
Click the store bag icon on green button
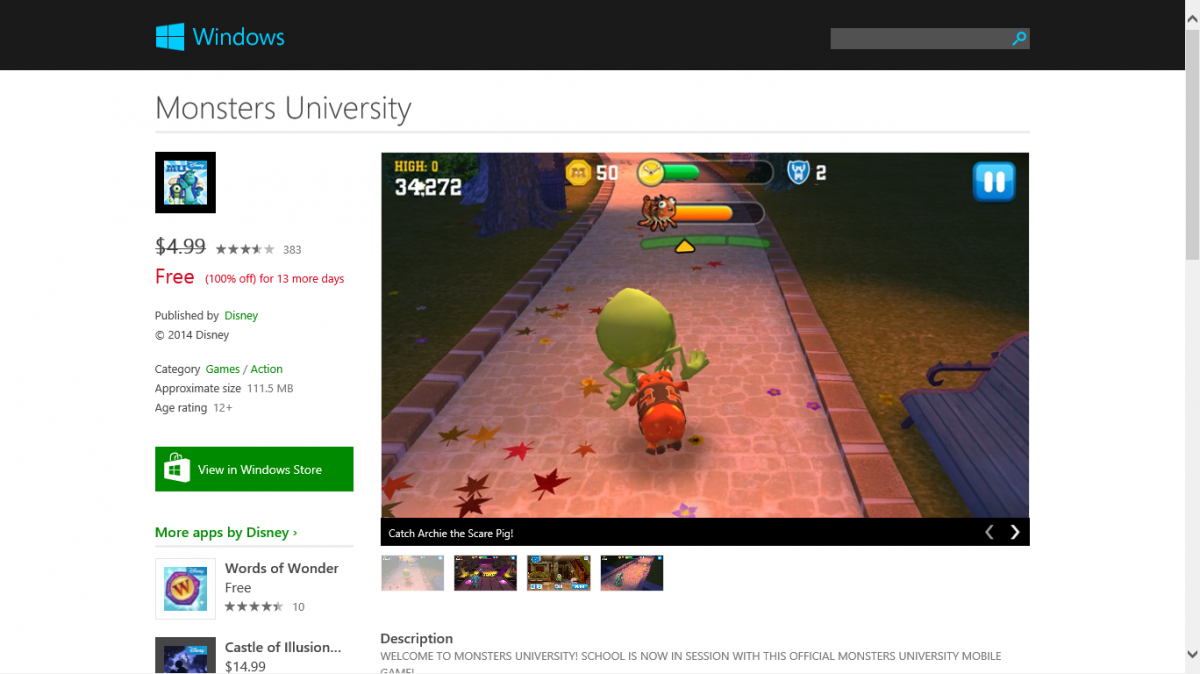tap(177, 468)
